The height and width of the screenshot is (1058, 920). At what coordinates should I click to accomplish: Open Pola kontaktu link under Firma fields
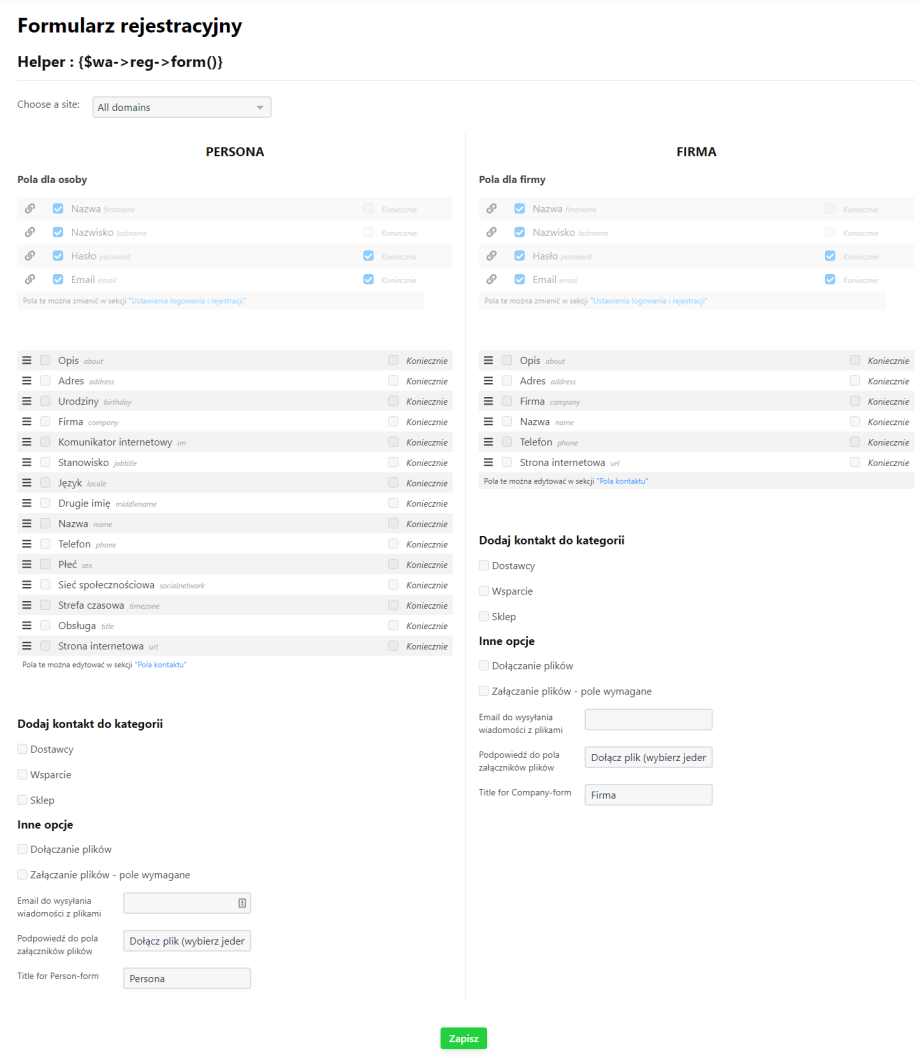[x=622, y=481]
